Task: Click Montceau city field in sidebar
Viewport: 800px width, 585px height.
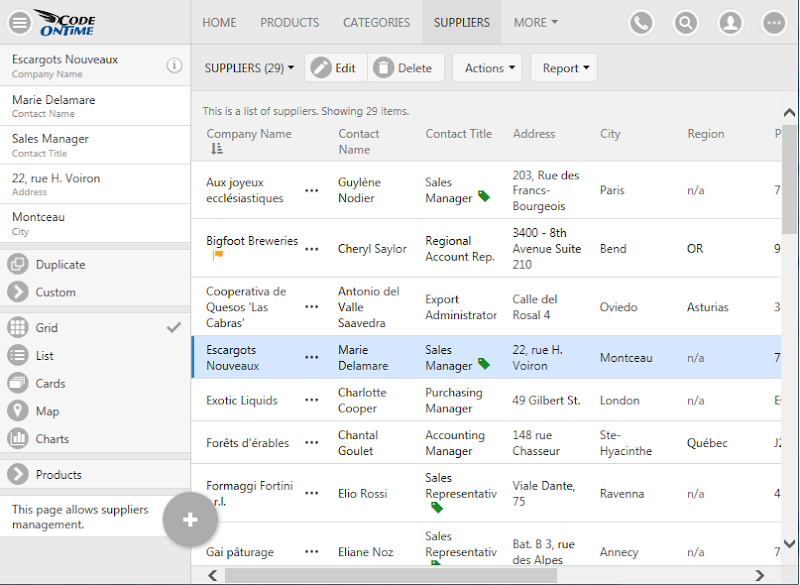Action: click(x=95, y=223)
